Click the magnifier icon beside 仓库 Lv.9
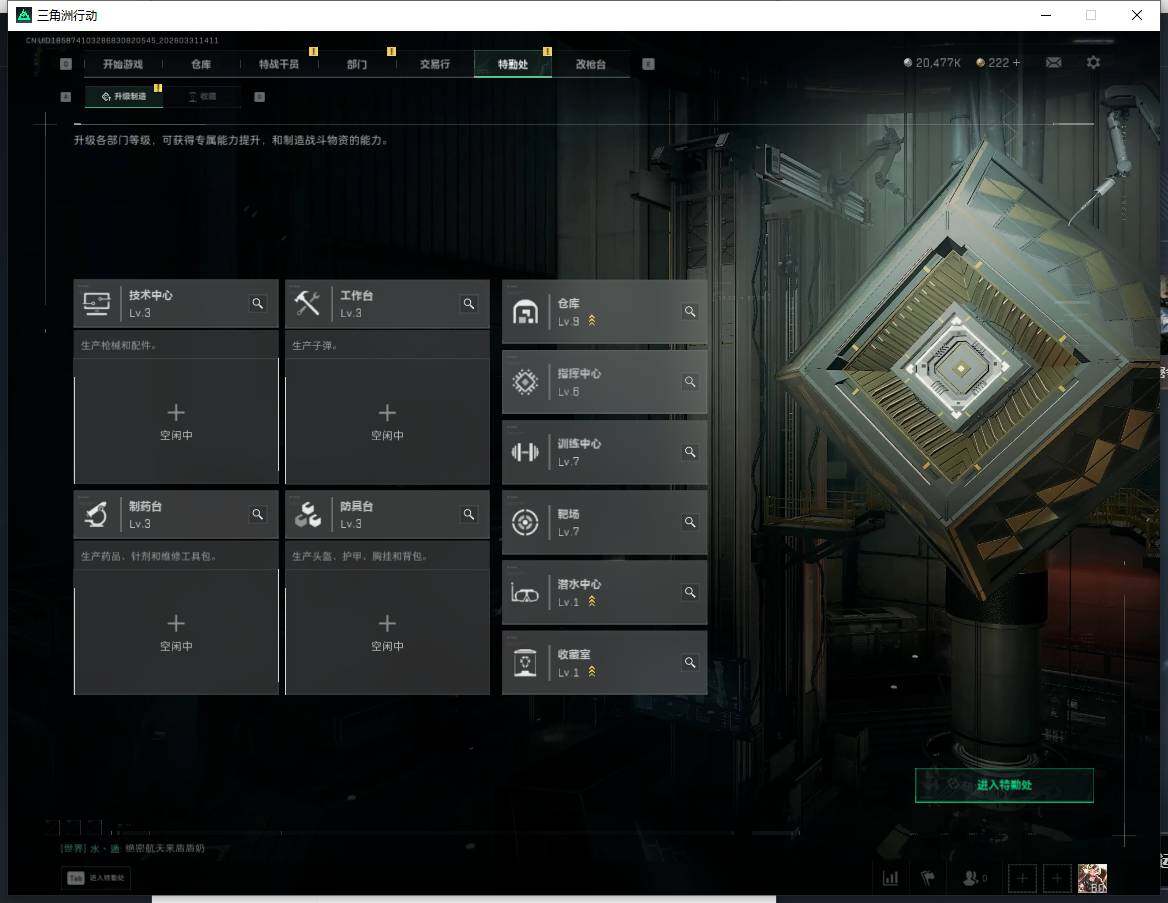Image resolution: width=1168 pixels, height=903 pixels. (x=690, y=312)
